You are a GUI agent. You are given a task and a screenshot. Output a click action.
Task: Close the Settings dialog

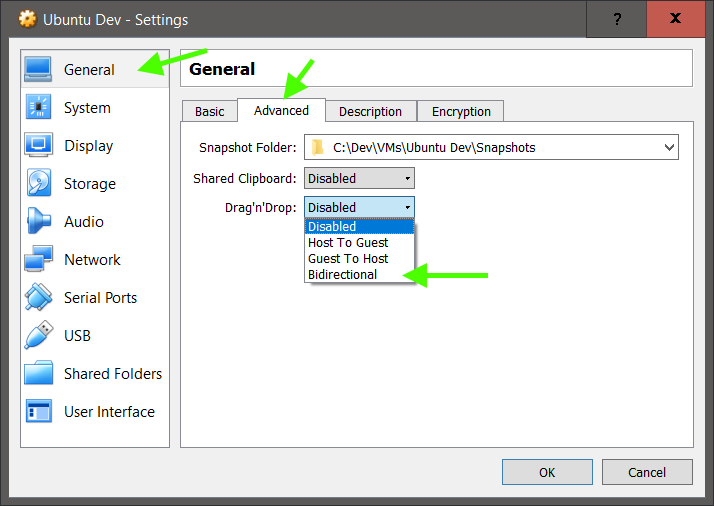coord(676,19)
